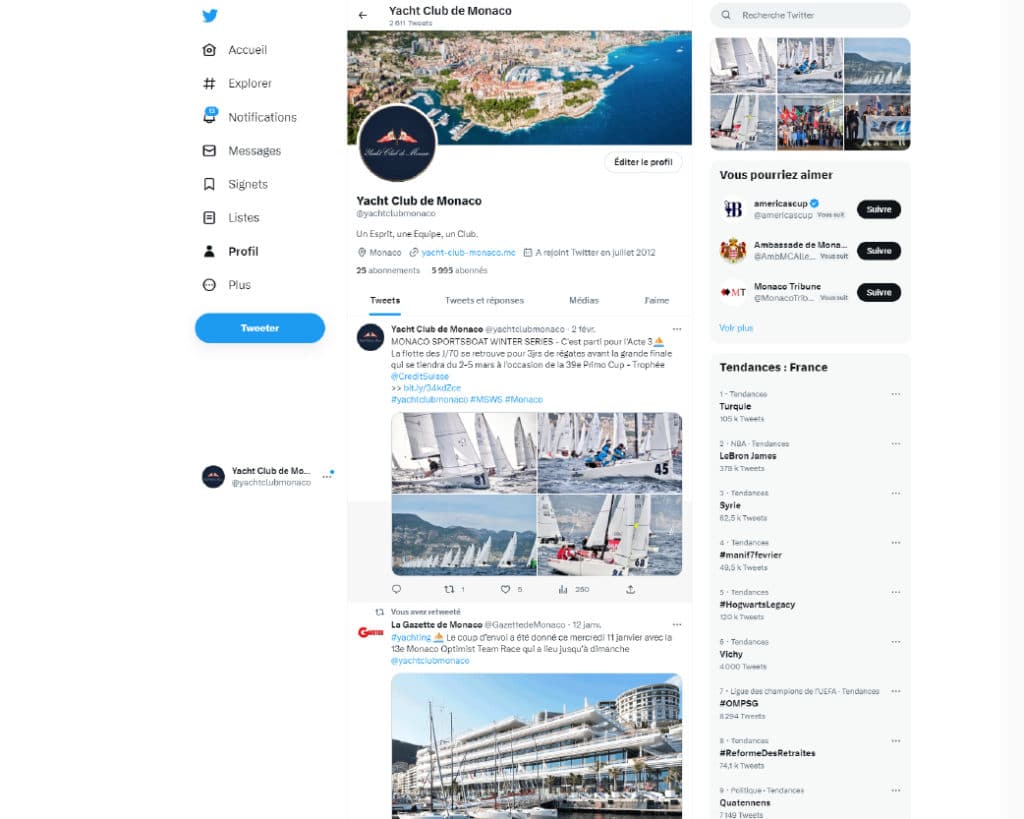Click the Twitter bird logo

click(x=210, y=16)
